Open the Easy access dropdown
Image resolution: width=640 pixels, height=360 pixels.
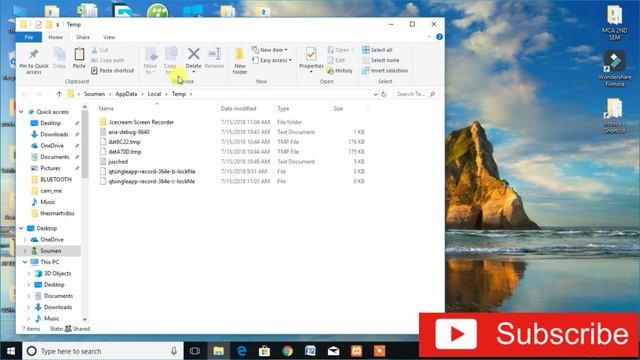coord(272,60)
